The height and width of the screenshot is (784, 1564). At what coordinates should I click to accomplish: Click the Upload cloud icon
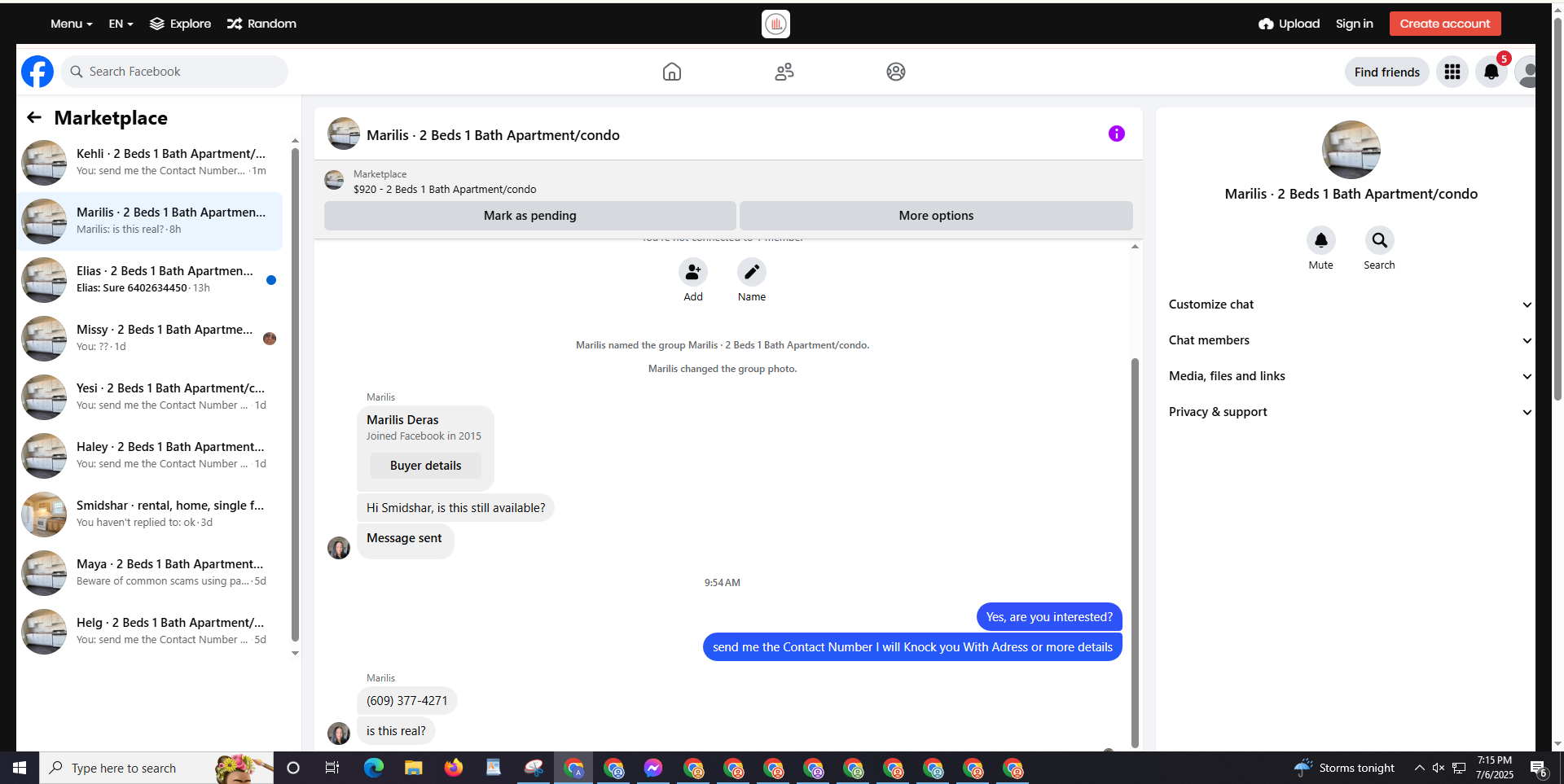[x=1266, y=24]
